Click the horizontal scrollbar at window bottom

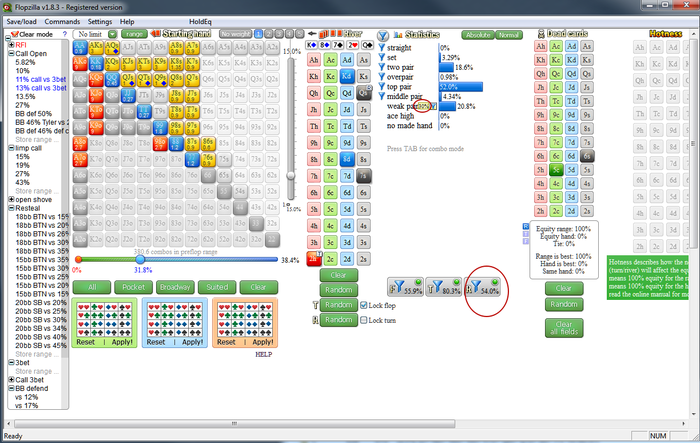234,423
